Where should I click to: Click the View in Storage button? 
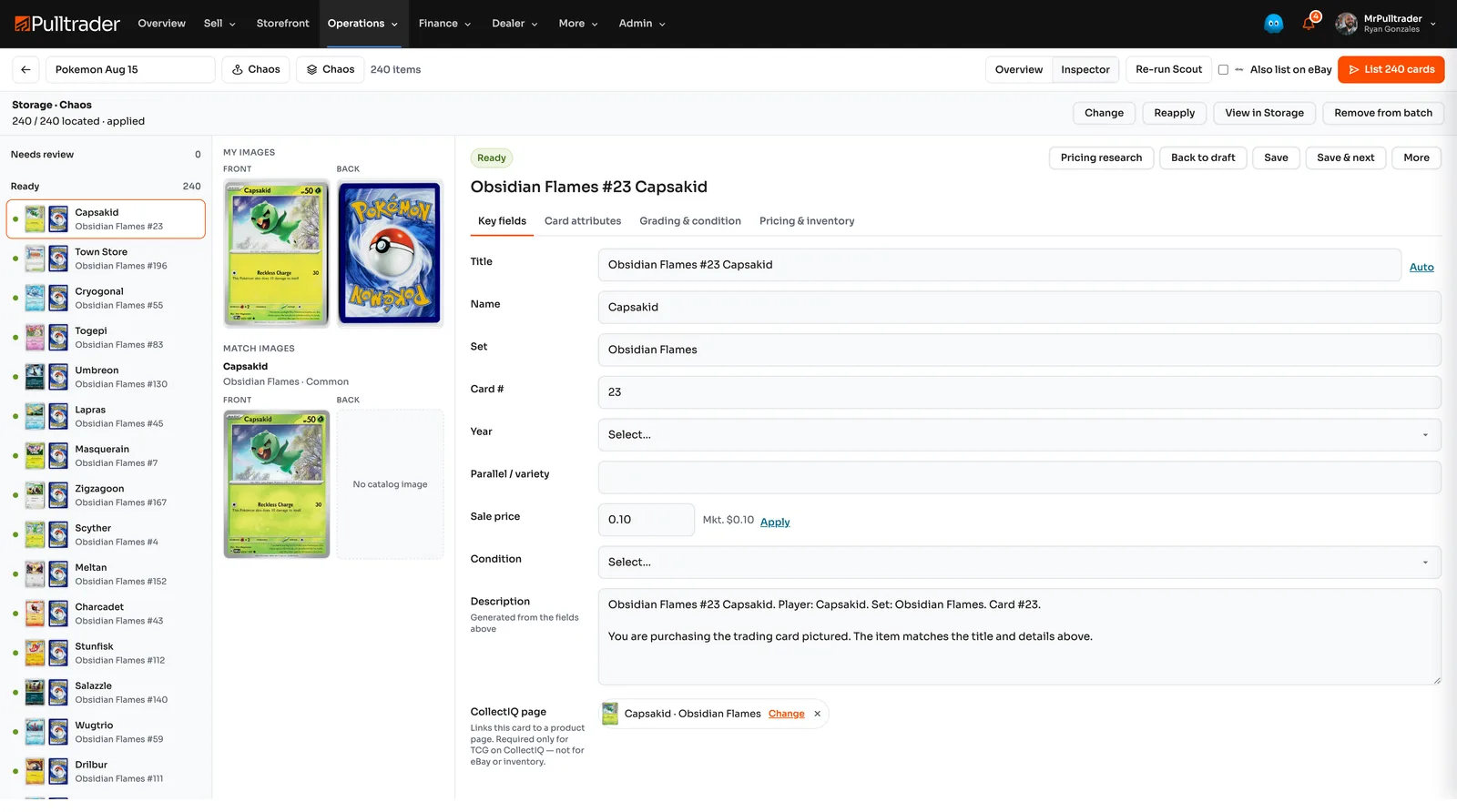click(x=1264, y=113)
